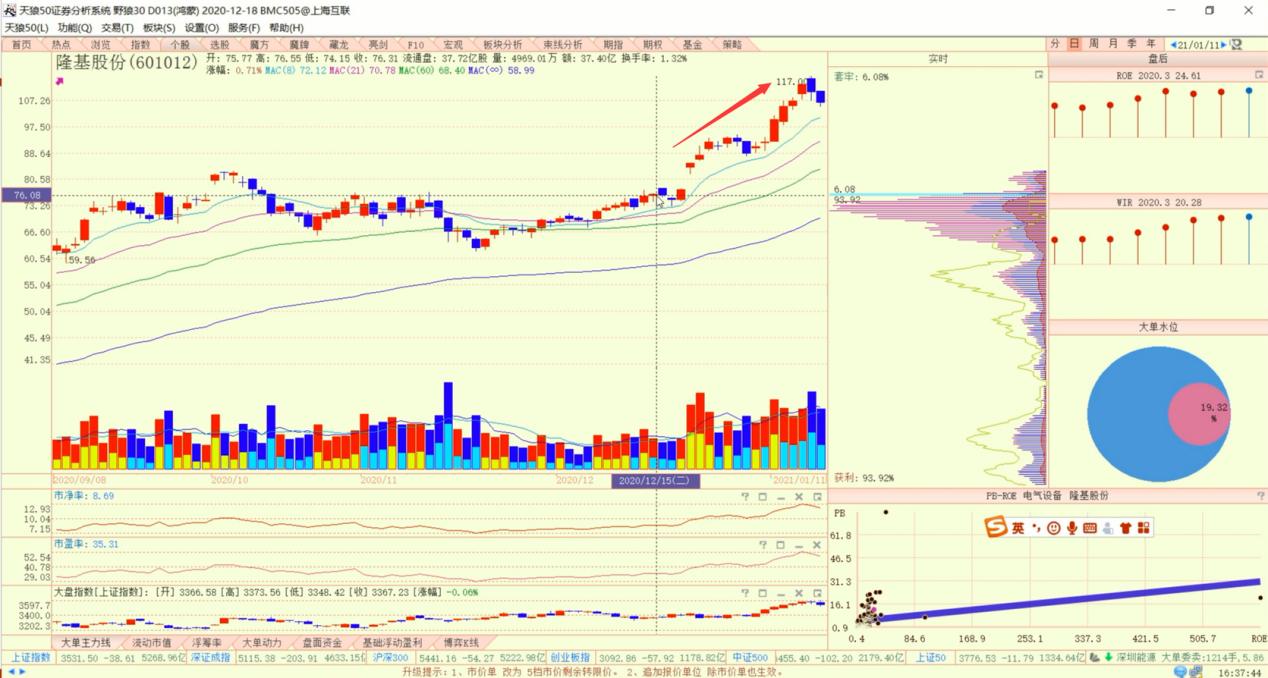Click the 上证50 status button

929,658
